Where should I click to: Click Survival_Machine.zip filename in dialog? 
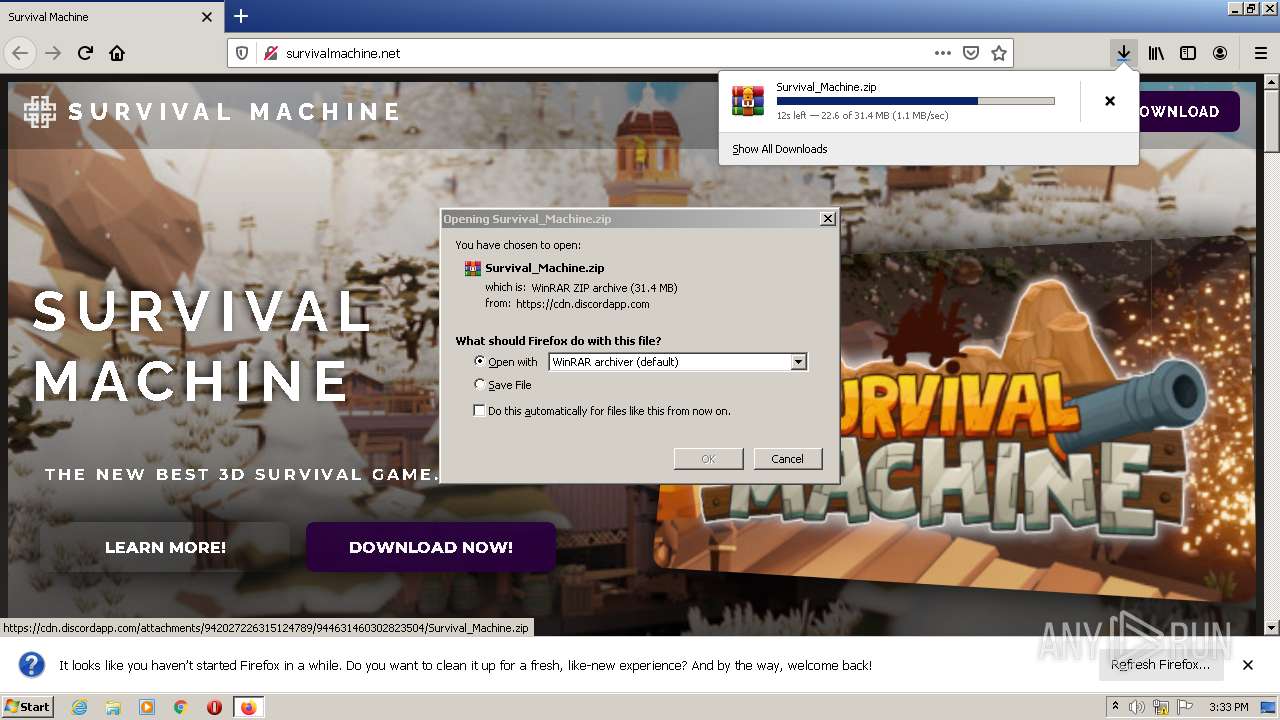pos(544,268)
